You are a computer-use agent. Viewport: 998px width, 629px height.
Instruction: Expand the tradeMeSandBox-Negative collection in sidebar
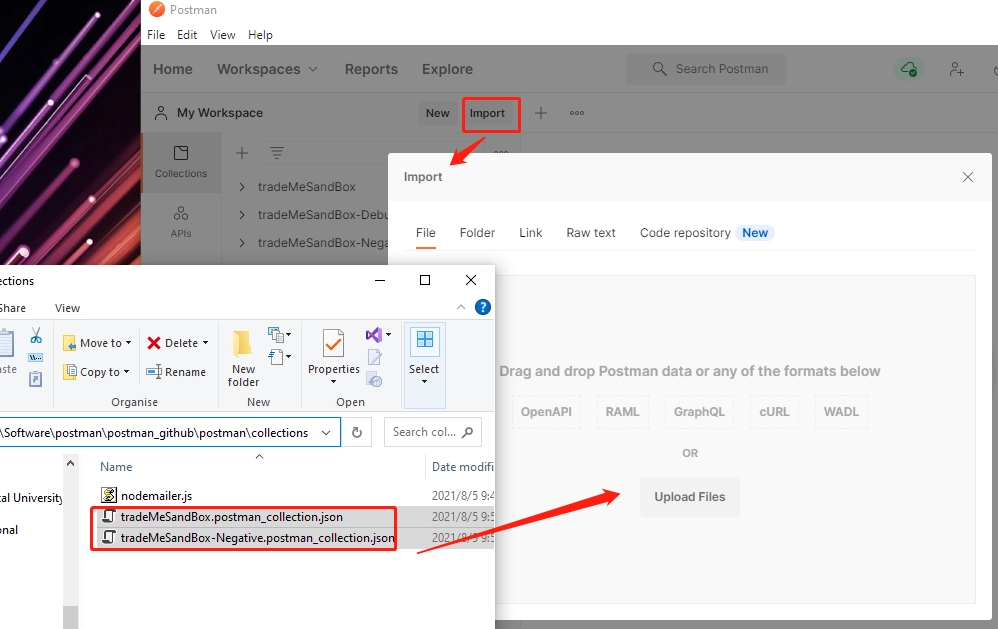click(242, 243)
